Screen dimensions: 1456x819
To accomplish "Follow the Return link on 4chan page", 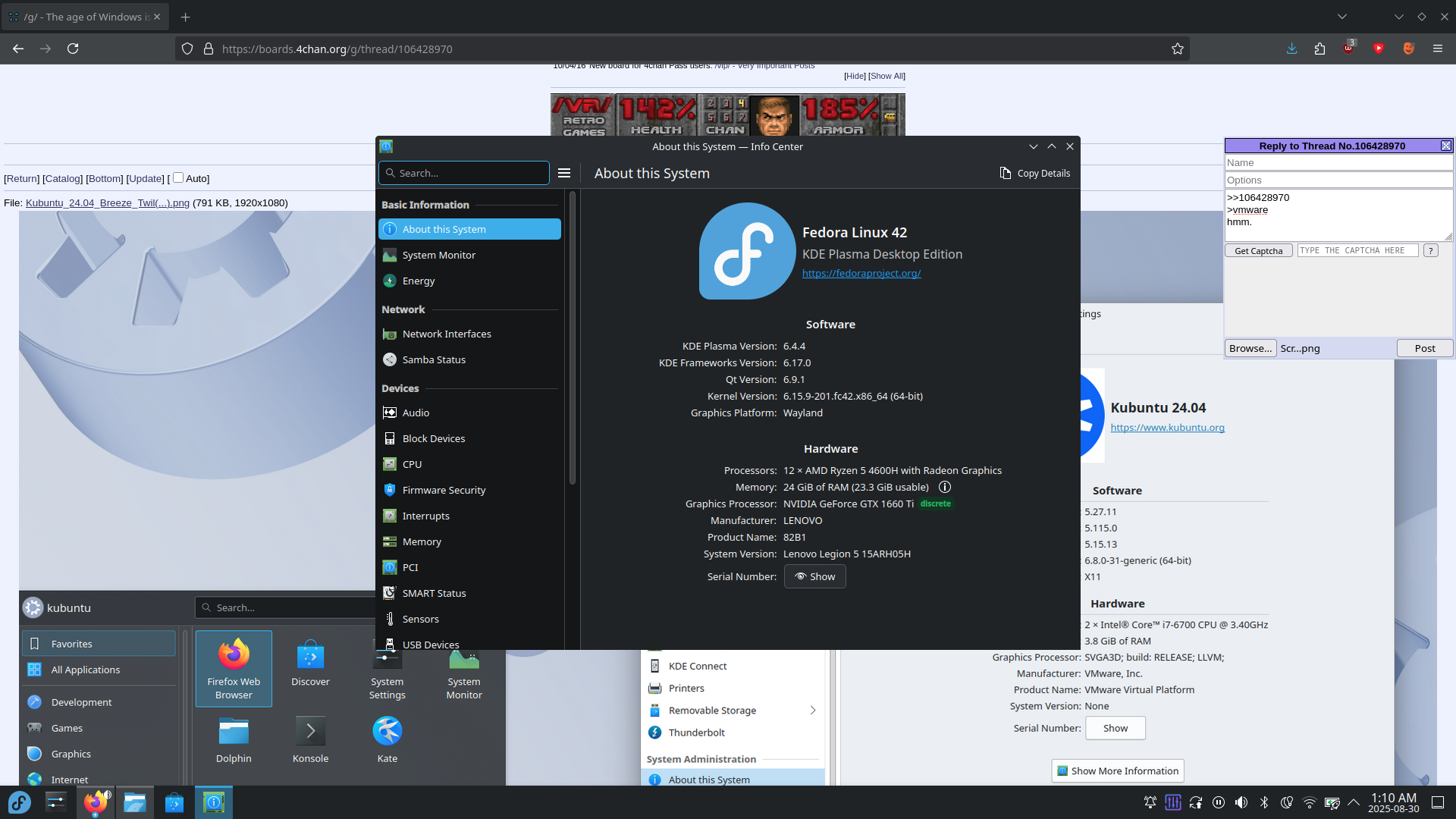I will (21, 178).
